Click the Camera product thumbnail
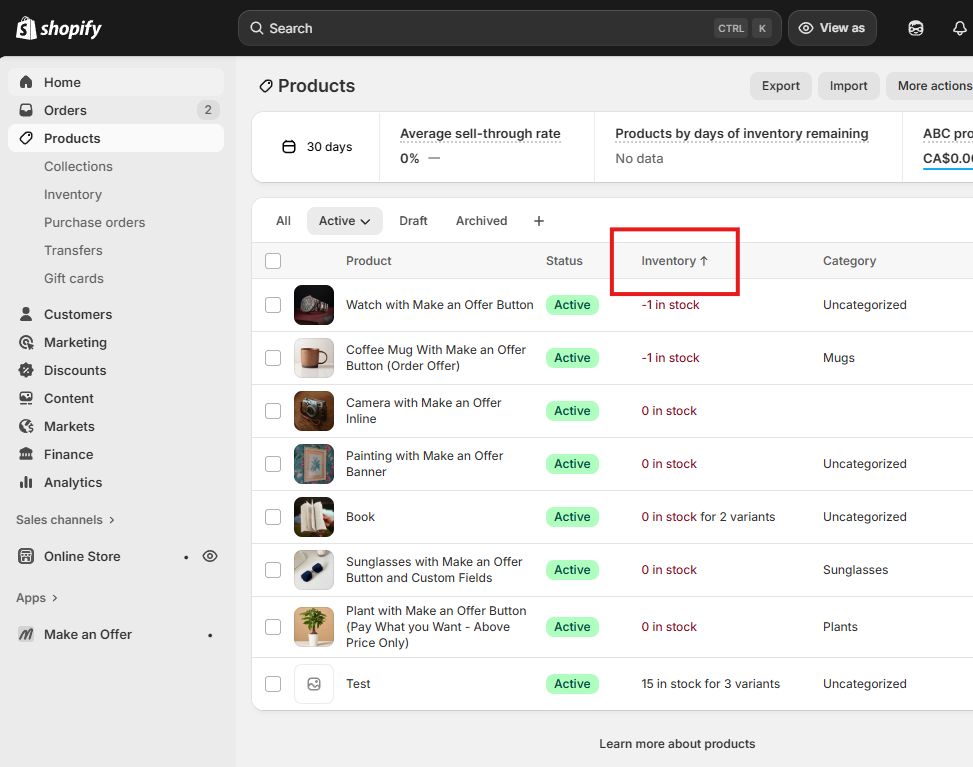The width and height of the screenshot is (973, 767). [x=313, y=411]
